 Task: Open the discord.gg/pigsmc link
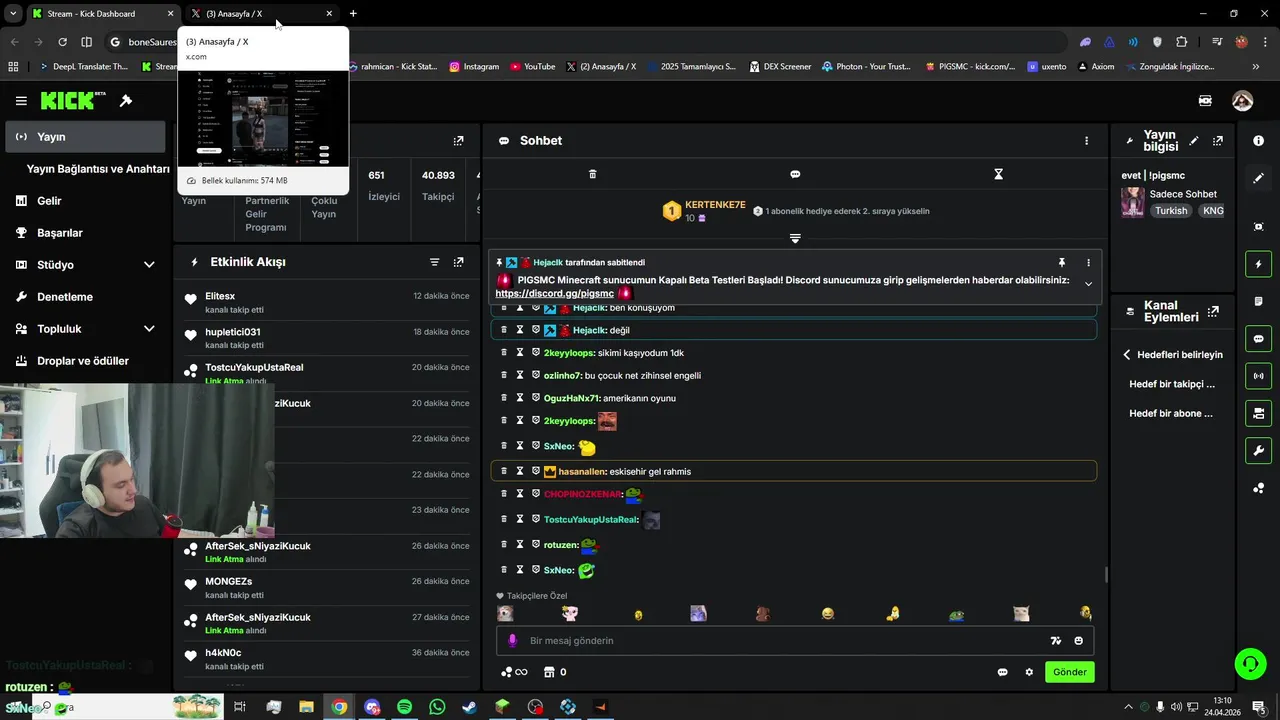point(554,294)
